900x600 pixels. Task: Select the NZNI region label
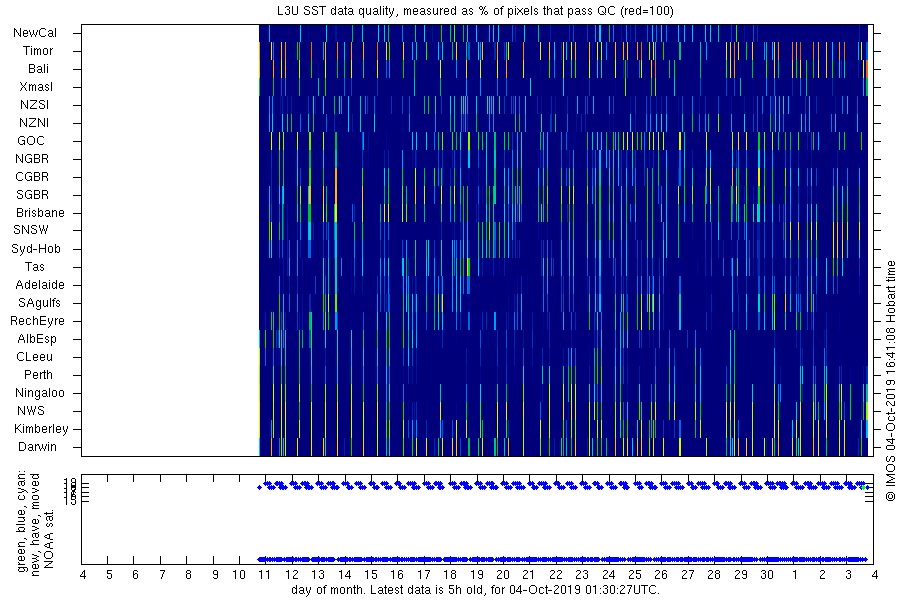point(34,123)
